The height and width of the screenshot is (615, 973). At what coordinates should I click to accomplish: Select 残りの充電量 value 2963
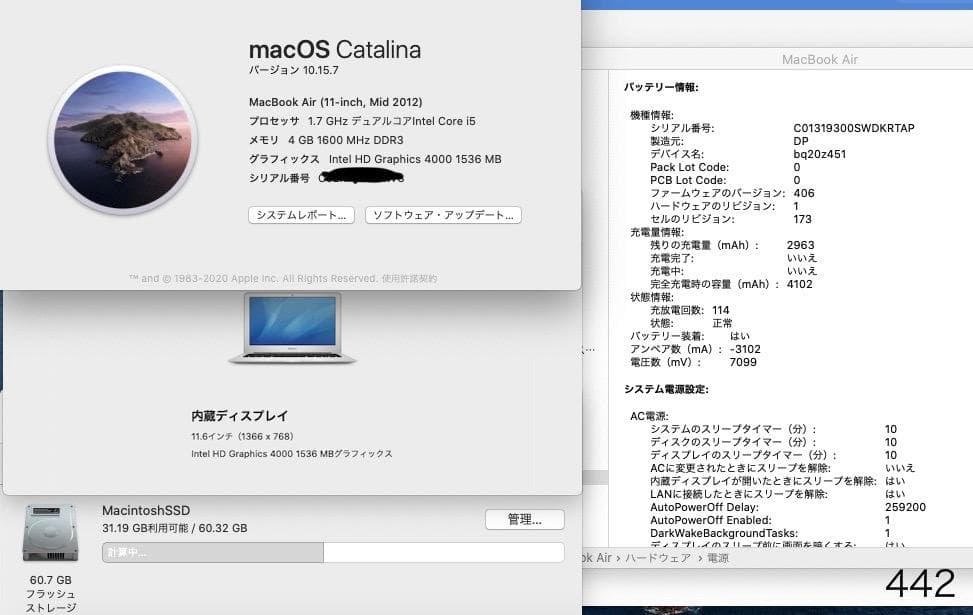coord(800,245)
